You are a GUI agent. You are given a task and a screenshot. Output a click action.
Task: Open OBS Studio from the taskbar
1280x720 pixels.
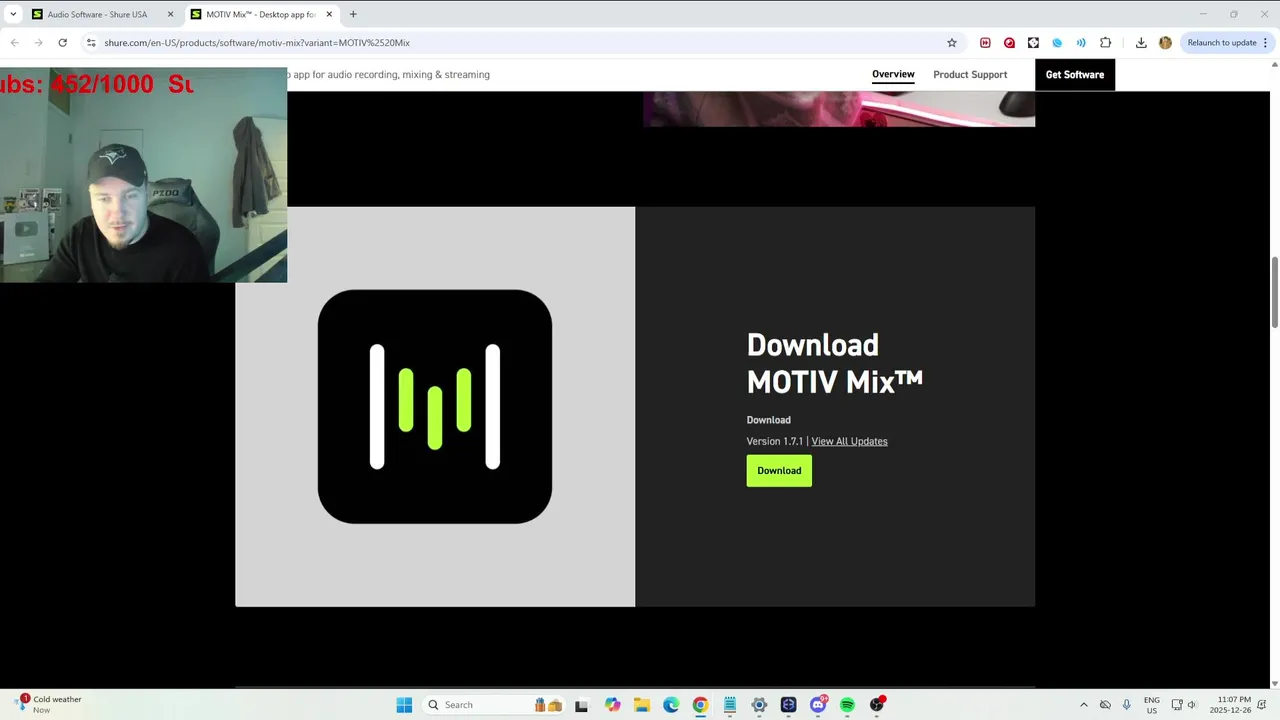coord(877,705)
